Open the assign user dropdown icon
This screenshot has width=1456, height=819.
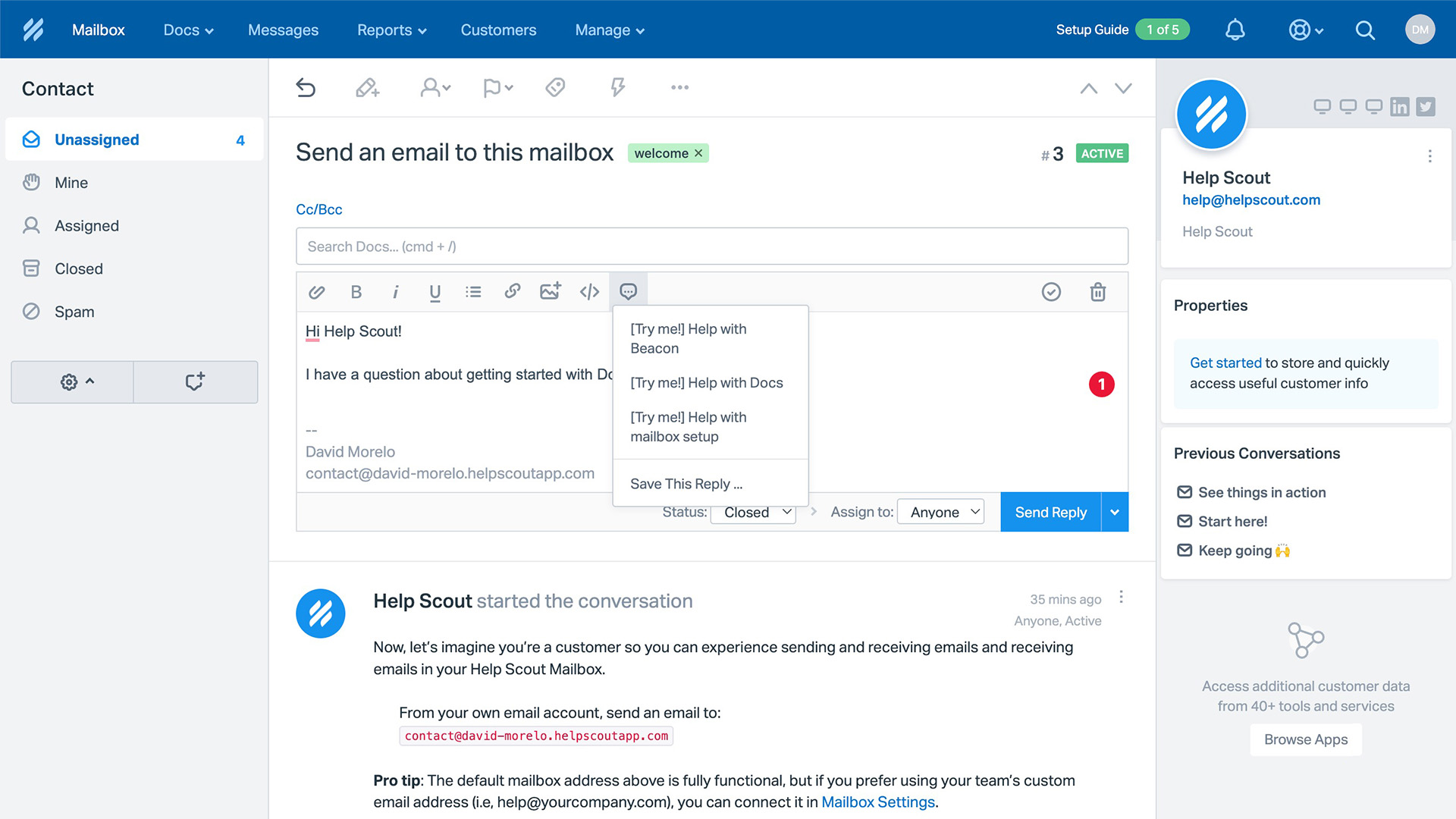tap(435, 87)
